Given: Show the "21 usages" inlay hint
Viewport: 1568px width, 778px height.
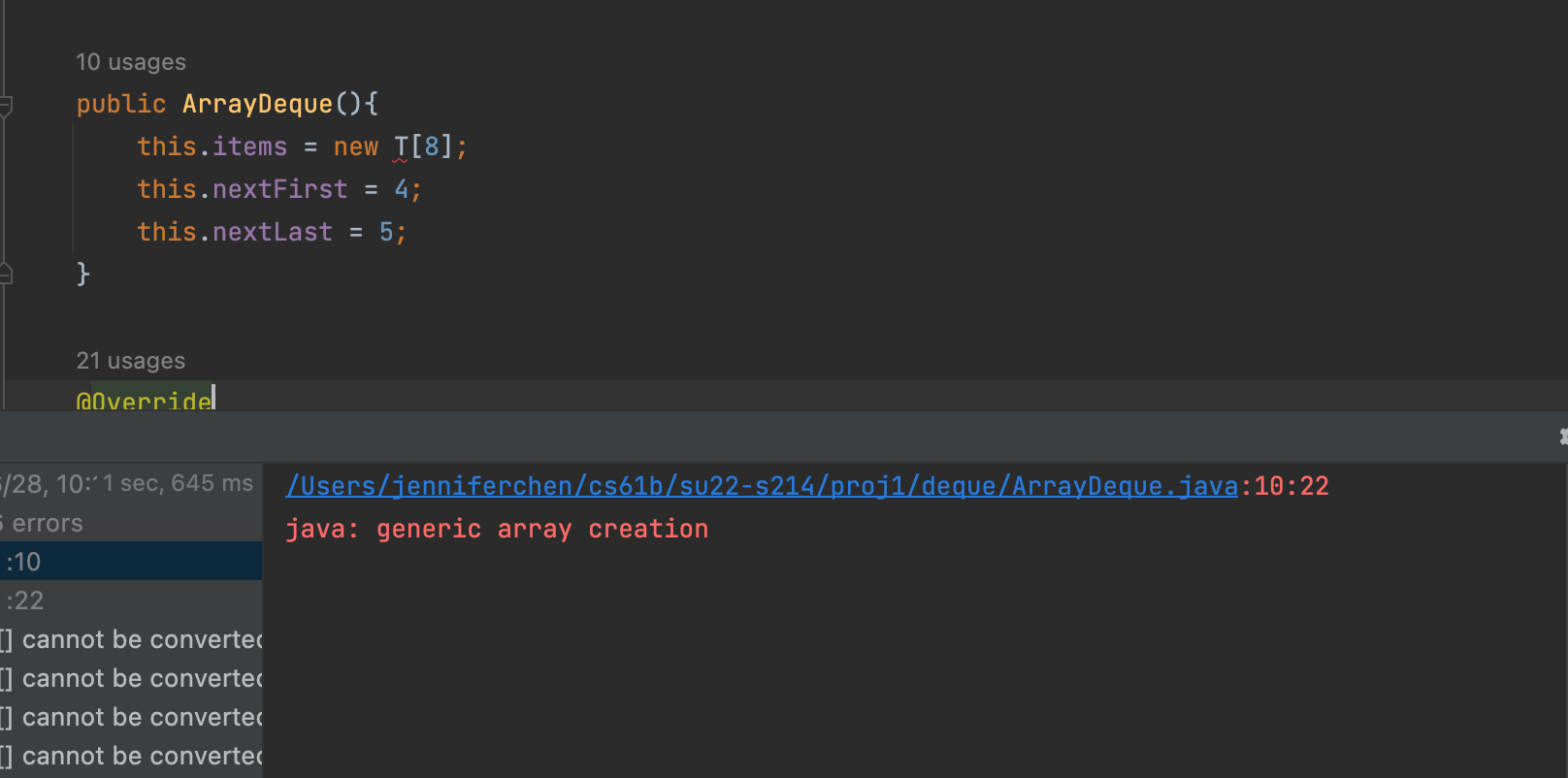Looking at the screenshot, I should tap(131, 361).
